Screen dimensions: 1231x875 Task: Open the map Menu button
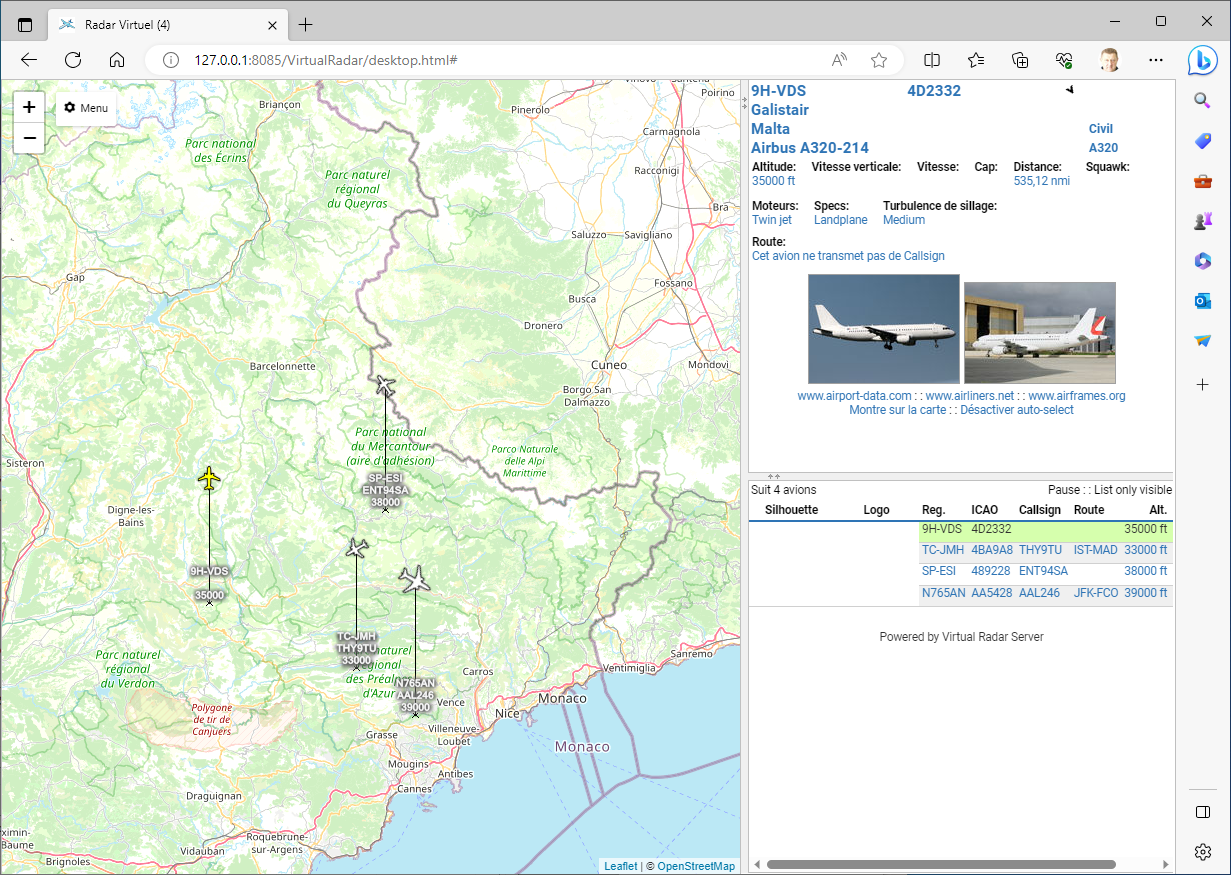tap(86, 108)
